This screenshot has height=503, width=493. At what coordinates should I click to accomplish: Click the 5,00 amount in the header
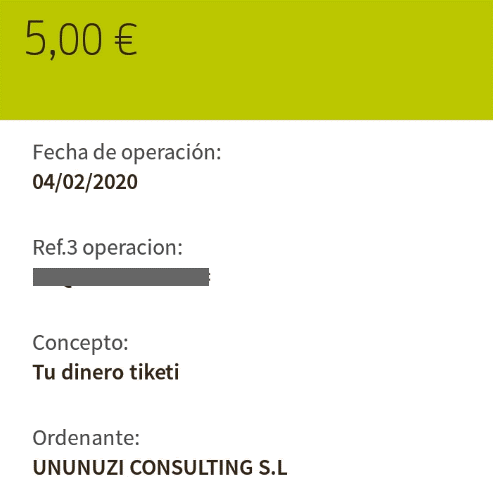(x=63, y=39)
